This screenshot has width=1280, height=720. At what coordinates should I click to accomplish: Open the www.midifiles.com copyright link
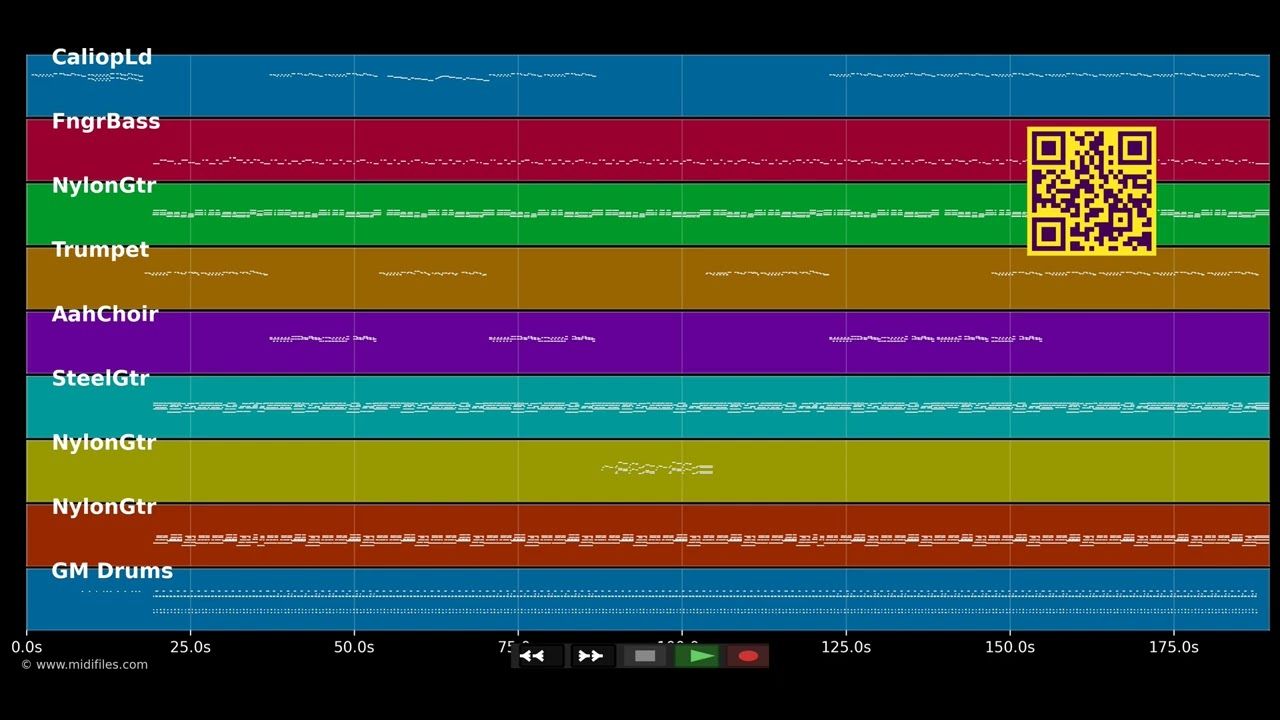click(x=84, y=665)
